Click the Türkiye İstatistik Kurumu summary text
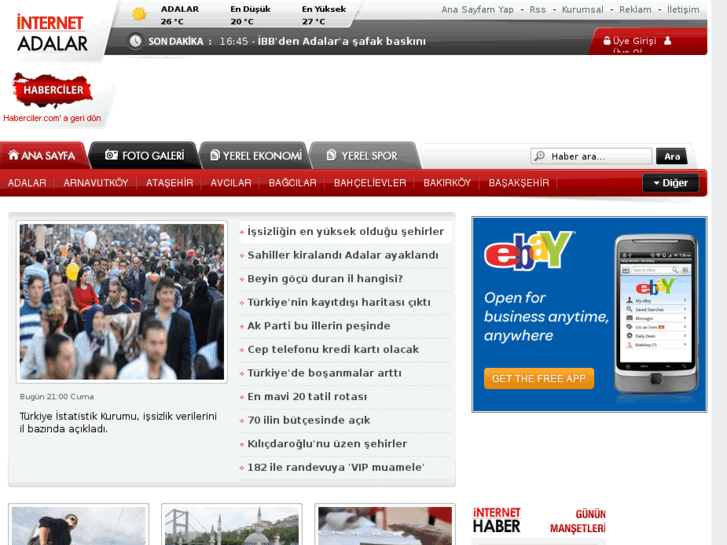This screenshot has height=545, width=727. point(118,423)
